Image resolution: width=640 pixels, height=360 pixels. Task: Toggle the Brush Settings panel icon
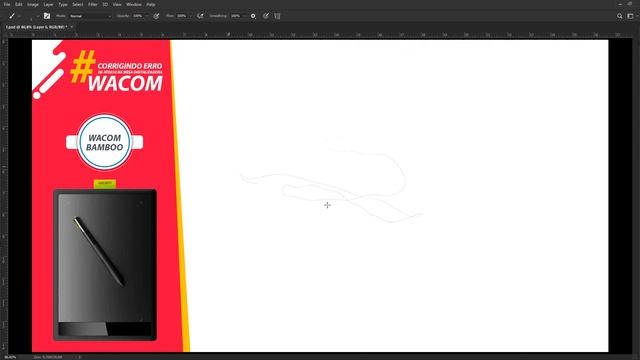(x=47, y=16)
